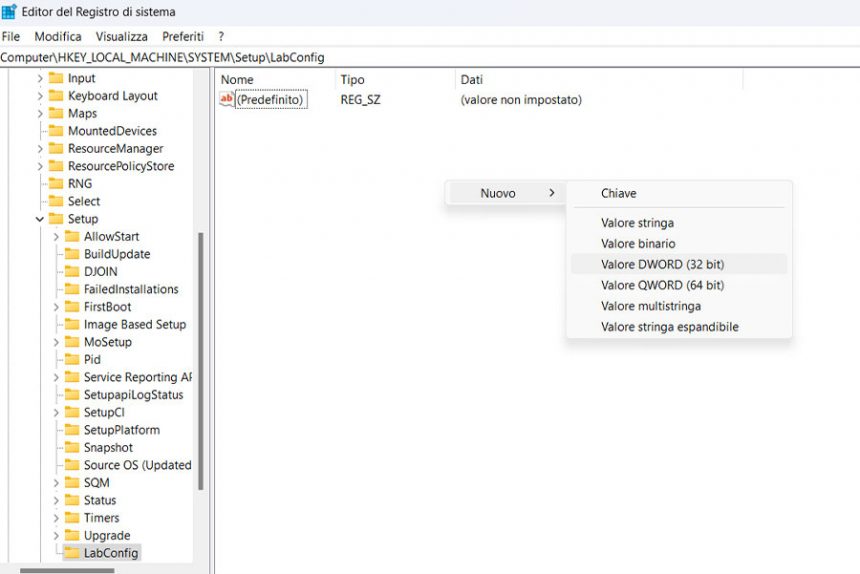Image resolution: width=860 pixels, height=574 pixels.
Task: Click the RNG folder icon
Action: (56, 183)
